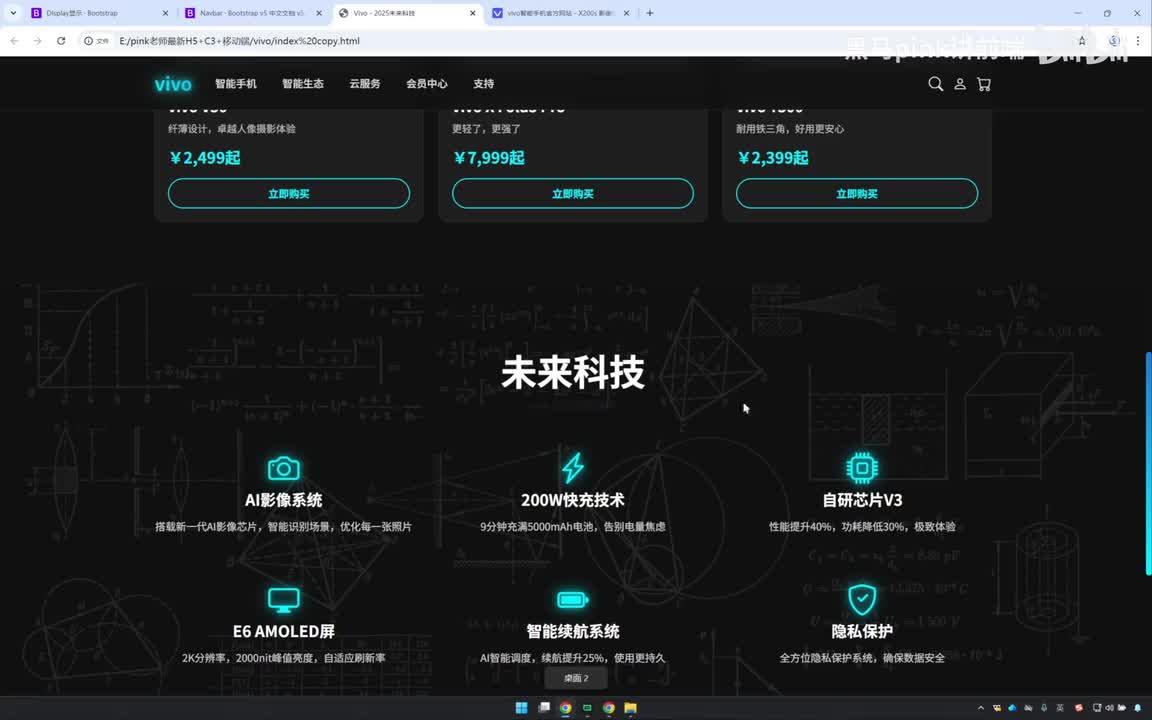Open the Chrome profile avatar
Viewport: 1152px width, 720px height.
[x=1114, y=41]
